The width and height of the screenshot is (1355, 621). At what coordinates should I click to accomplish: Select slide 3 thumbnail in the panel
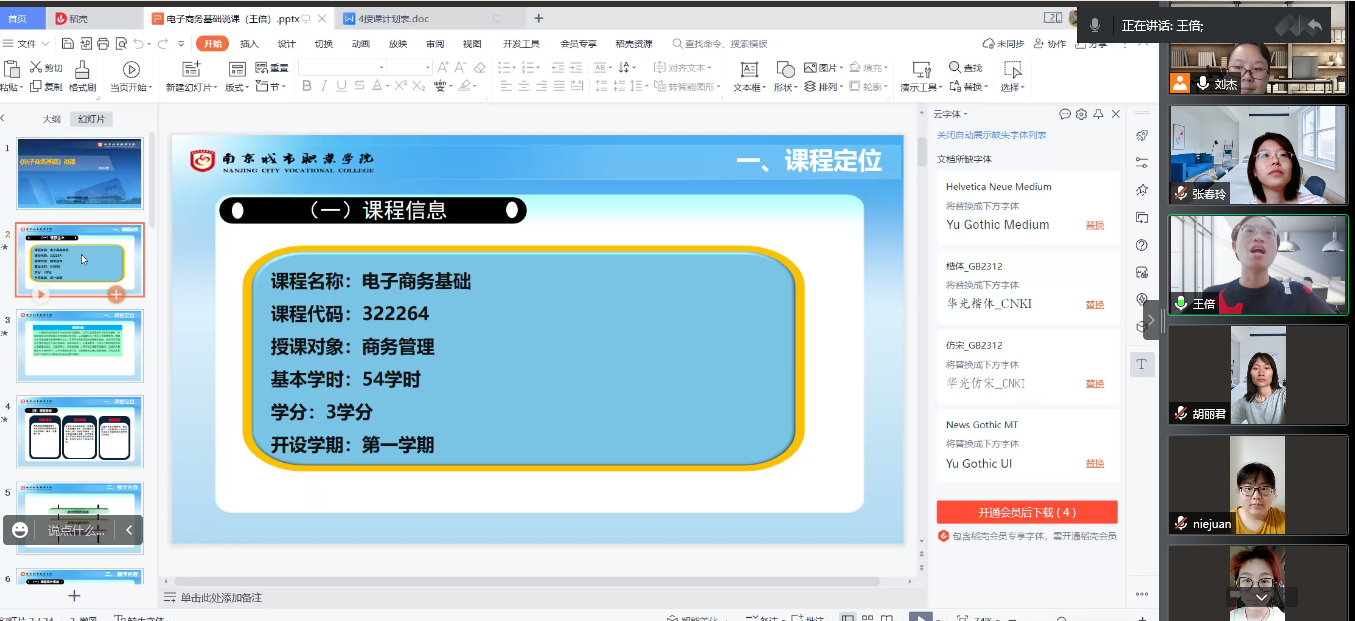80,345
